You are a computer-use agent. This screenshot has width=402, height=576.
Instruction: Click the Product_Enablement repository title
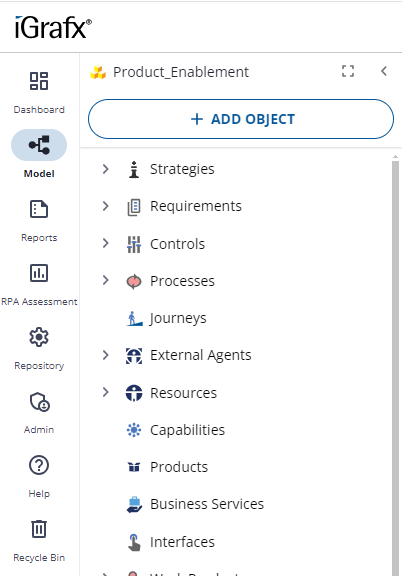pyautogui.click(x=181, y=72)
